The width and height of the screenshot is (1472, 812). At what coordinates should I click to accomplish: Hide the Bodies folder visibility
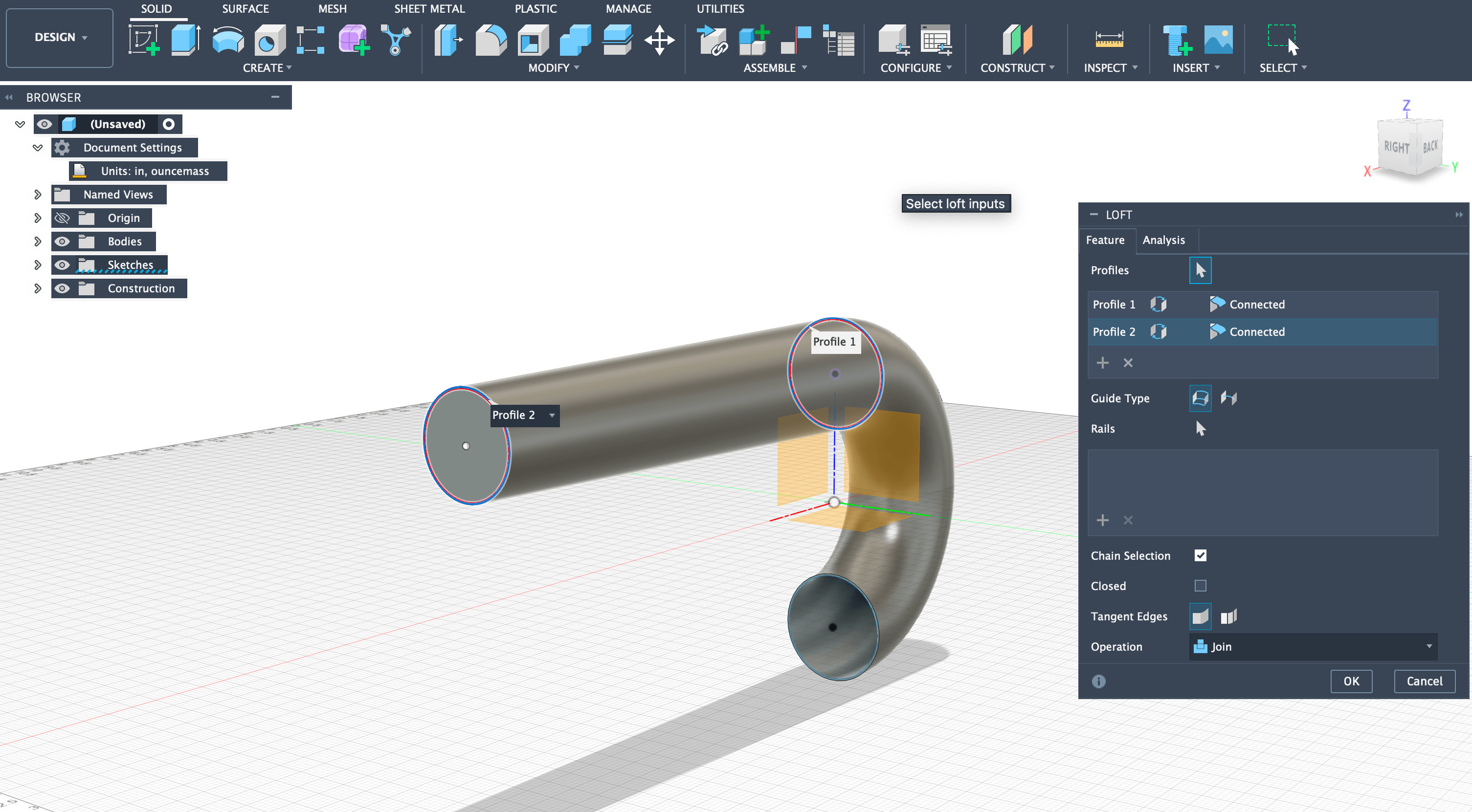[x=62, y=241]
